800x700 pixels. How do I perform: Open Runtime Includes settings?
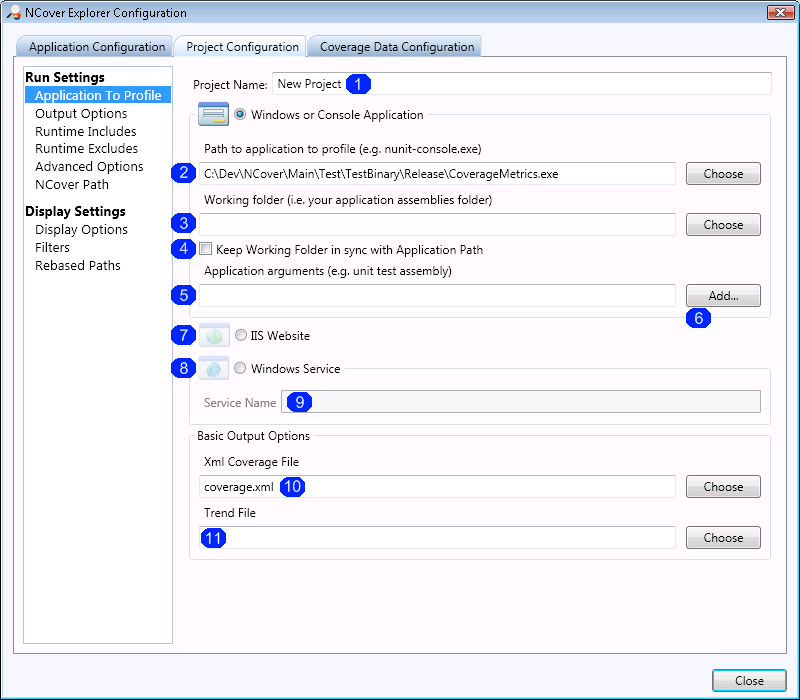86,131
